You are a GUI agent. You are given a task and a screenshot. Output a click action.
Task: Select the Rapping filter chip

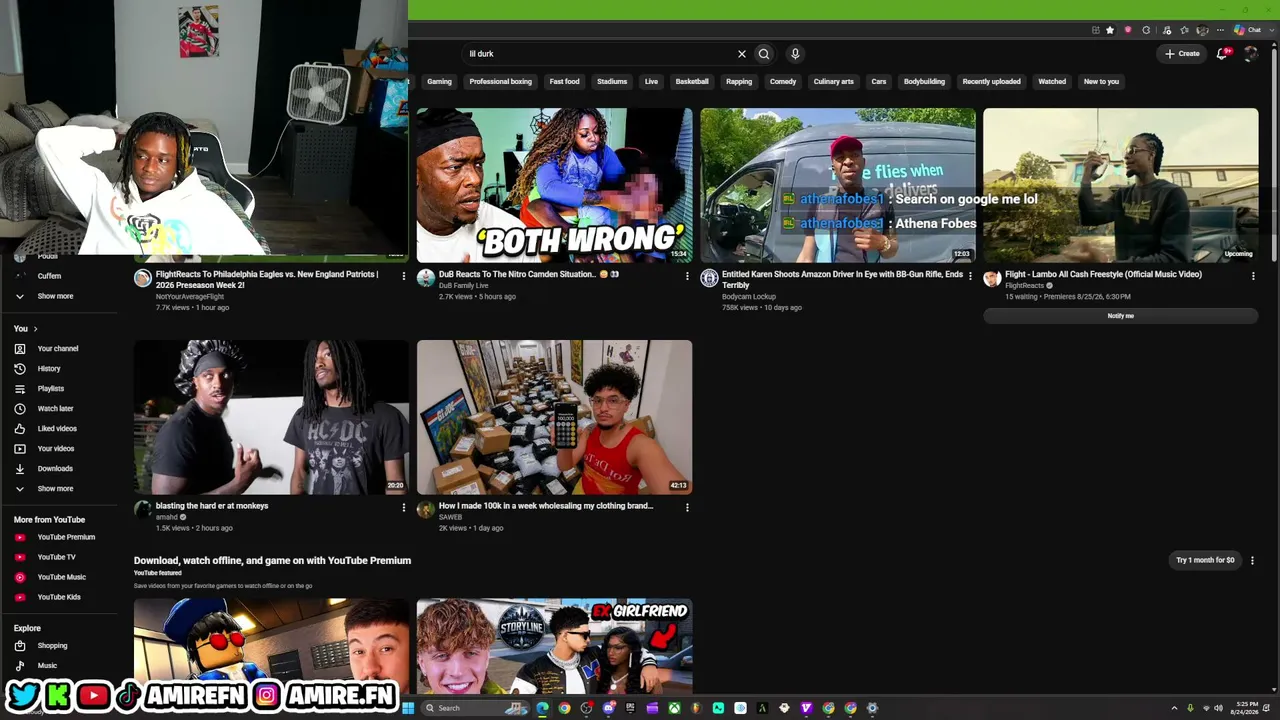739,82
